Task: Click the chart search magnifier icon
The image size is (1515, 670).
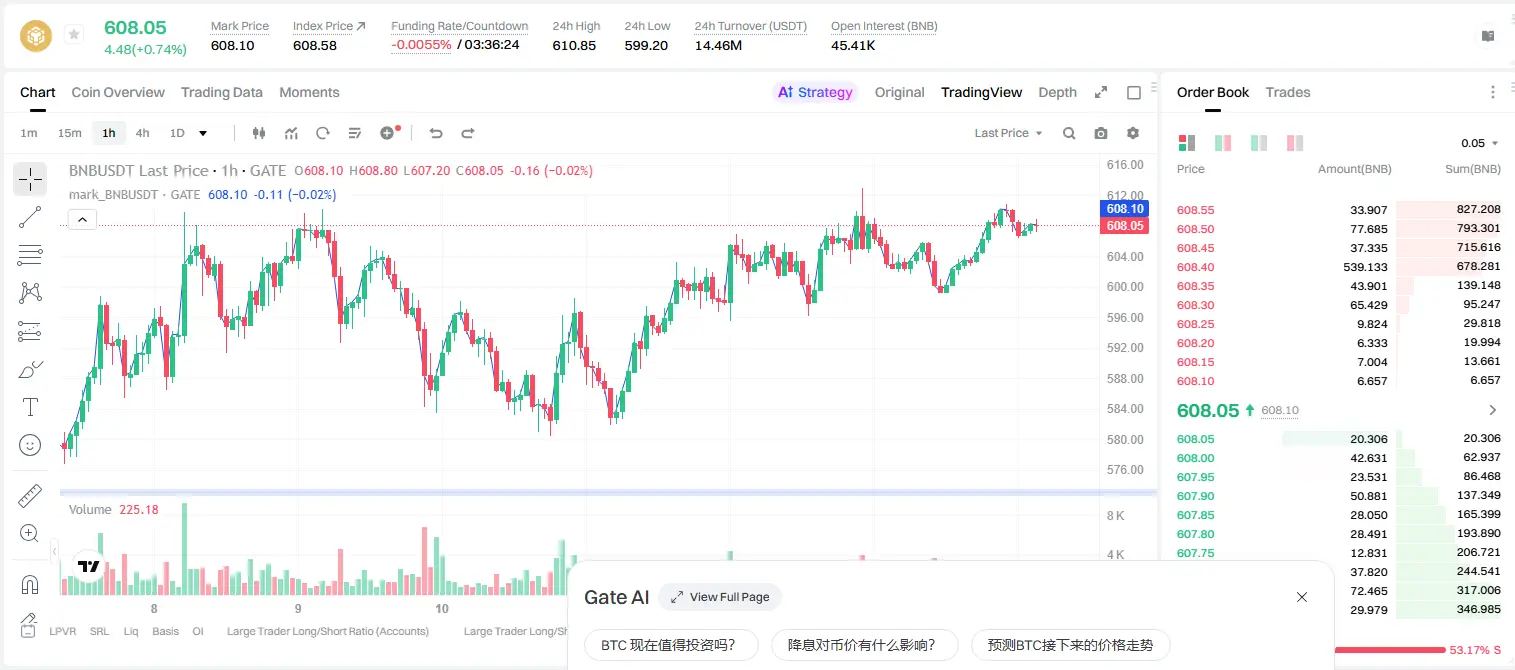Action: tap(1069, 133)
